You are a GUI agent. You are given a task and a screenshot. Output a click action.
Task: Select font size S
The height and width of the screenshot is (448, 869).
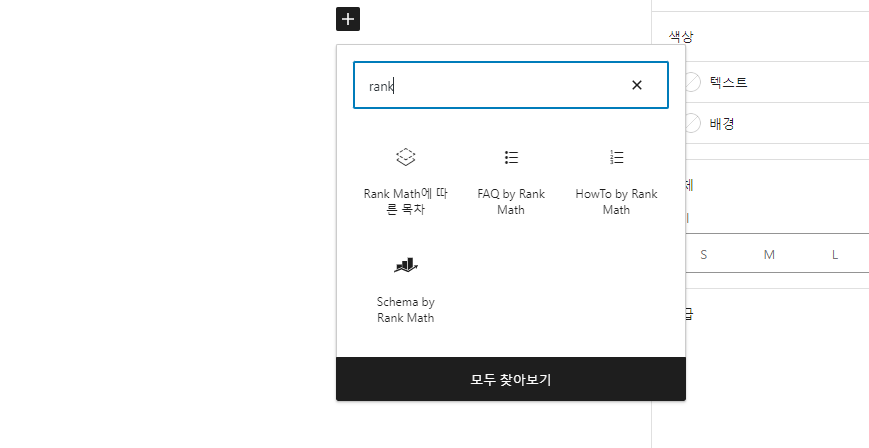tap(703, 254)
